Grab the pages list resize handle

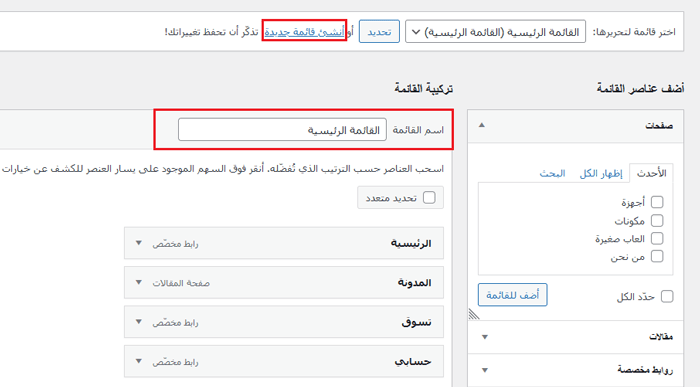tap(474, 314)
